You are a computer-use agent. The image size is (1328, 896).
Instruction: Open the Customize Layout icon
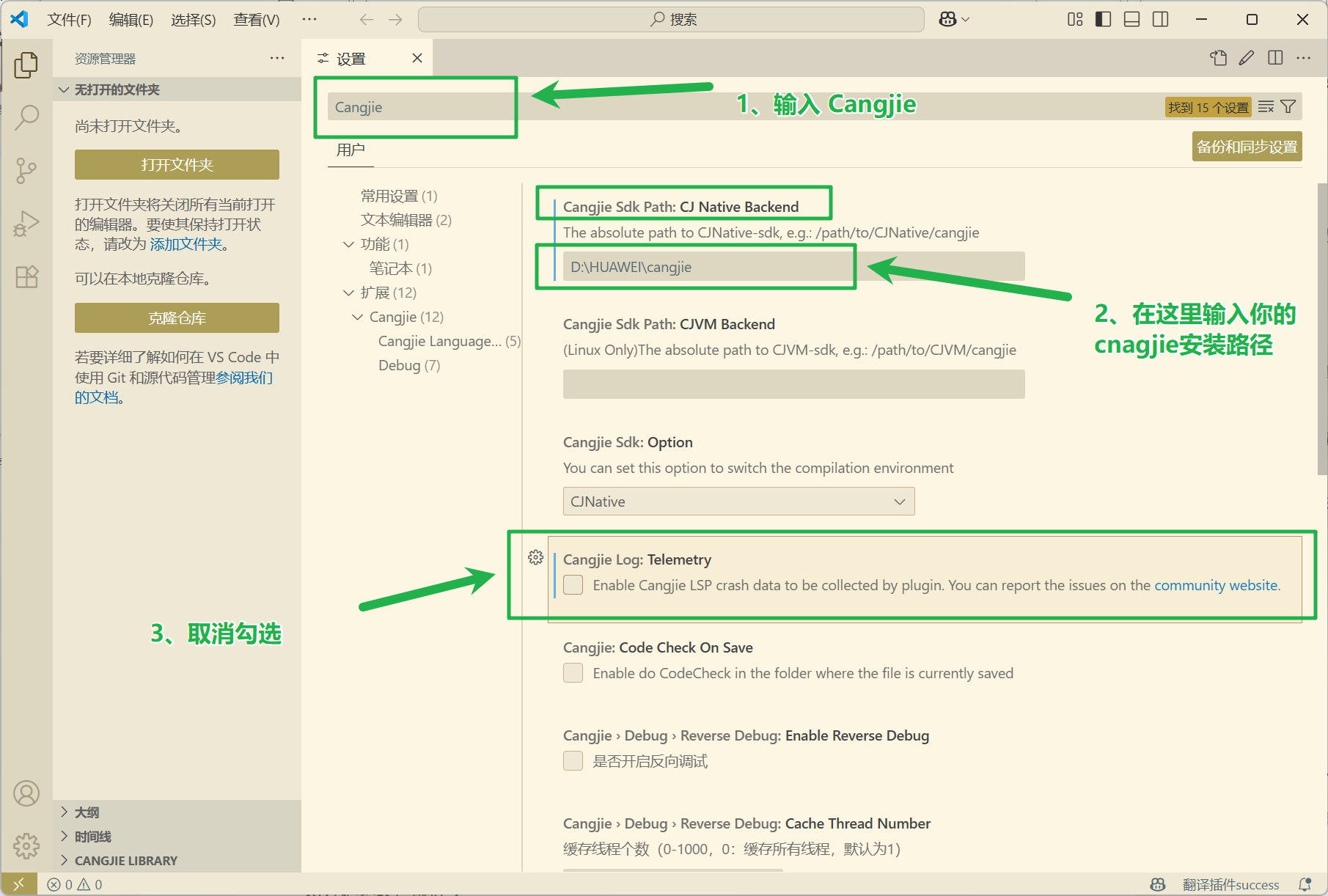pos(1075,19)
